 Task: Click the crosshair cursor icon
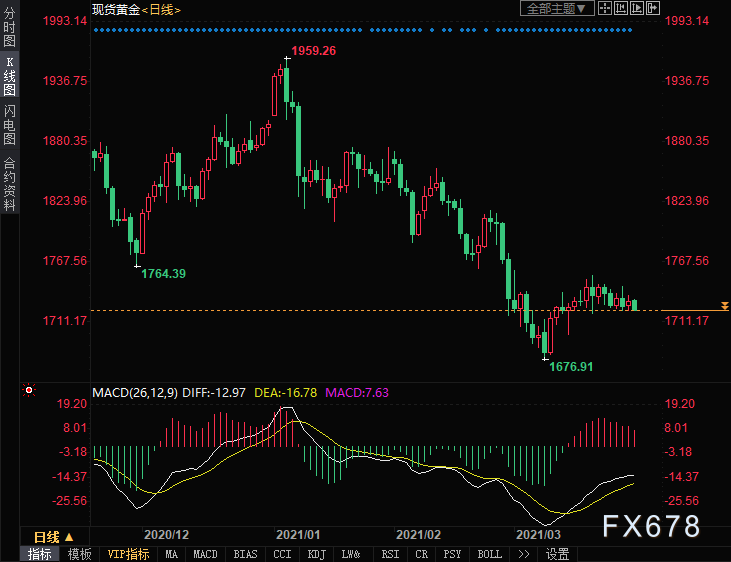(x=605, y=8)
